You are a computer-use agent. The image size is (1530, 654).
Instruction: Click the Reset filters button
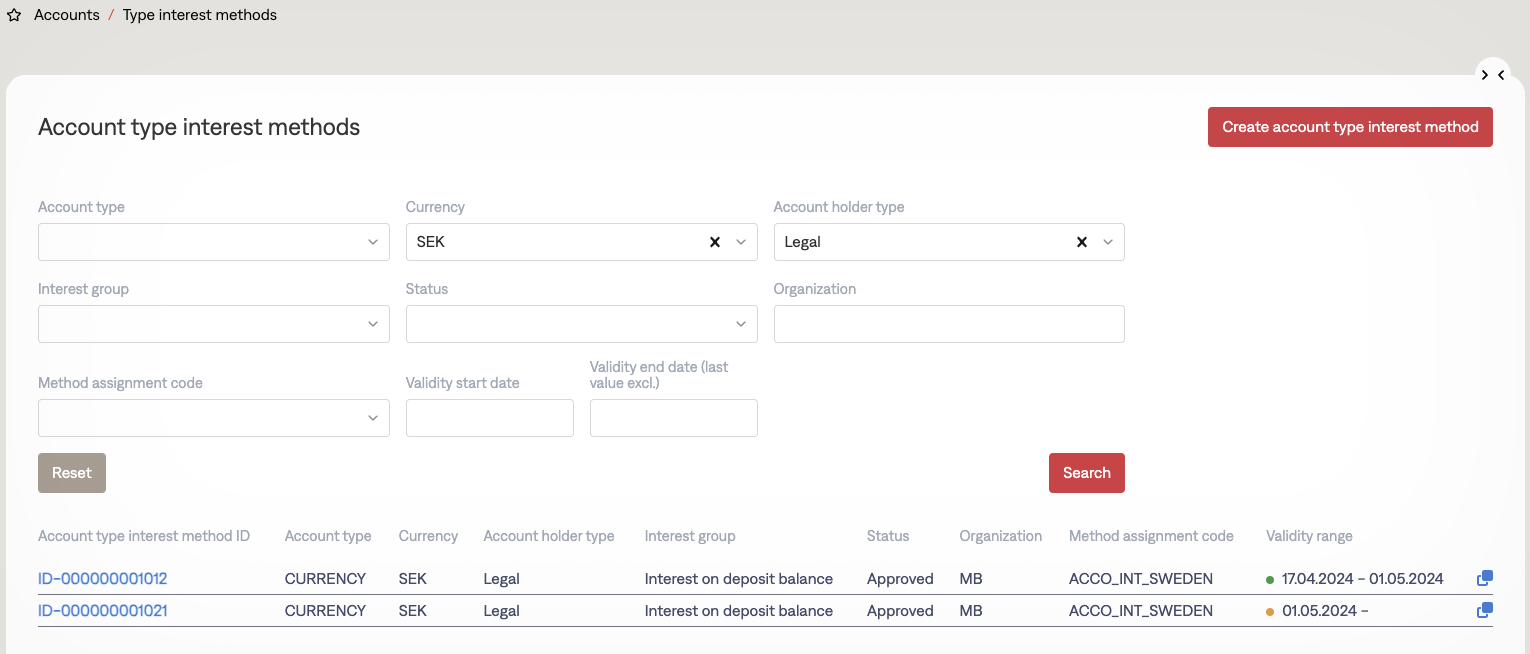point(72,473)
